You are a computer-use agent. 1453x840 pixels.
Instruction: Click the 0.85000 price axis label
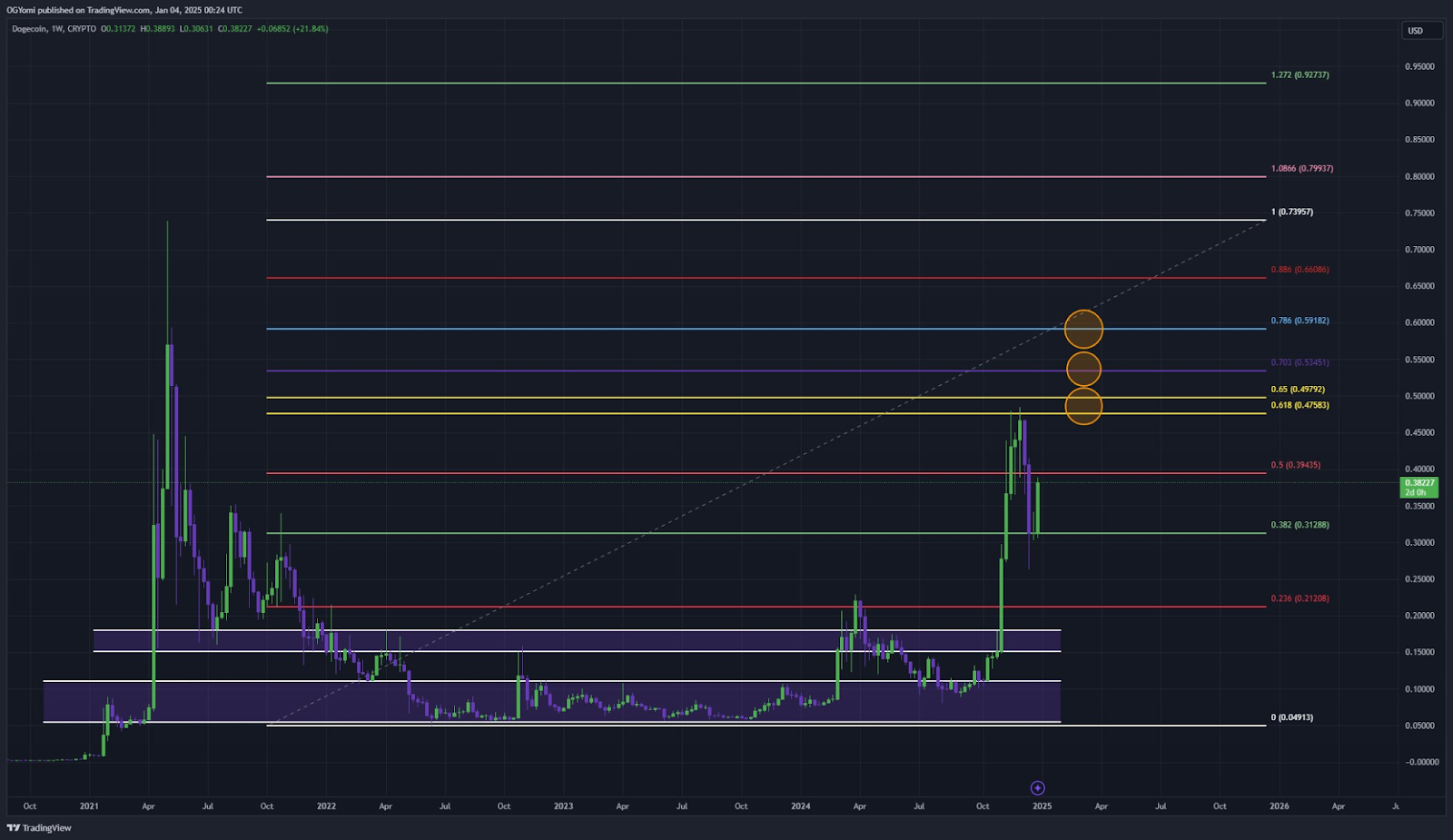tap(1420, 140)
